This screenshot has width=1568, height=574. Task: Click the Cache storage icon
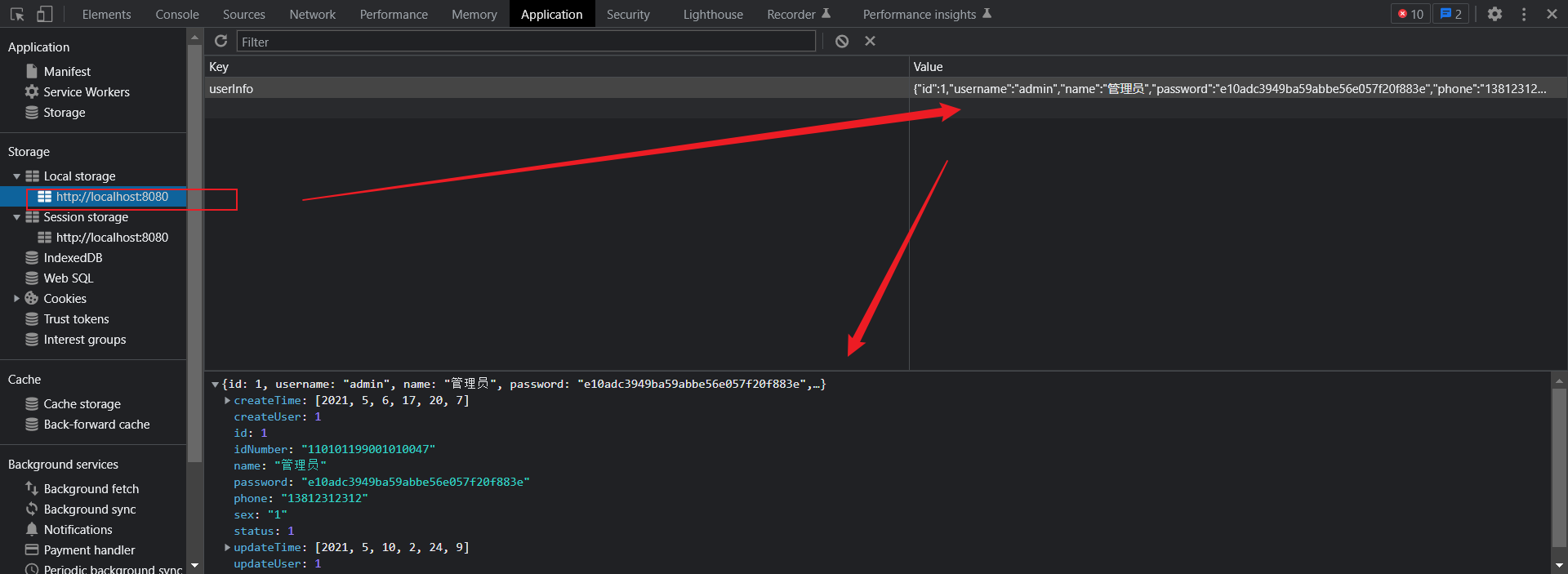point(32,403)
